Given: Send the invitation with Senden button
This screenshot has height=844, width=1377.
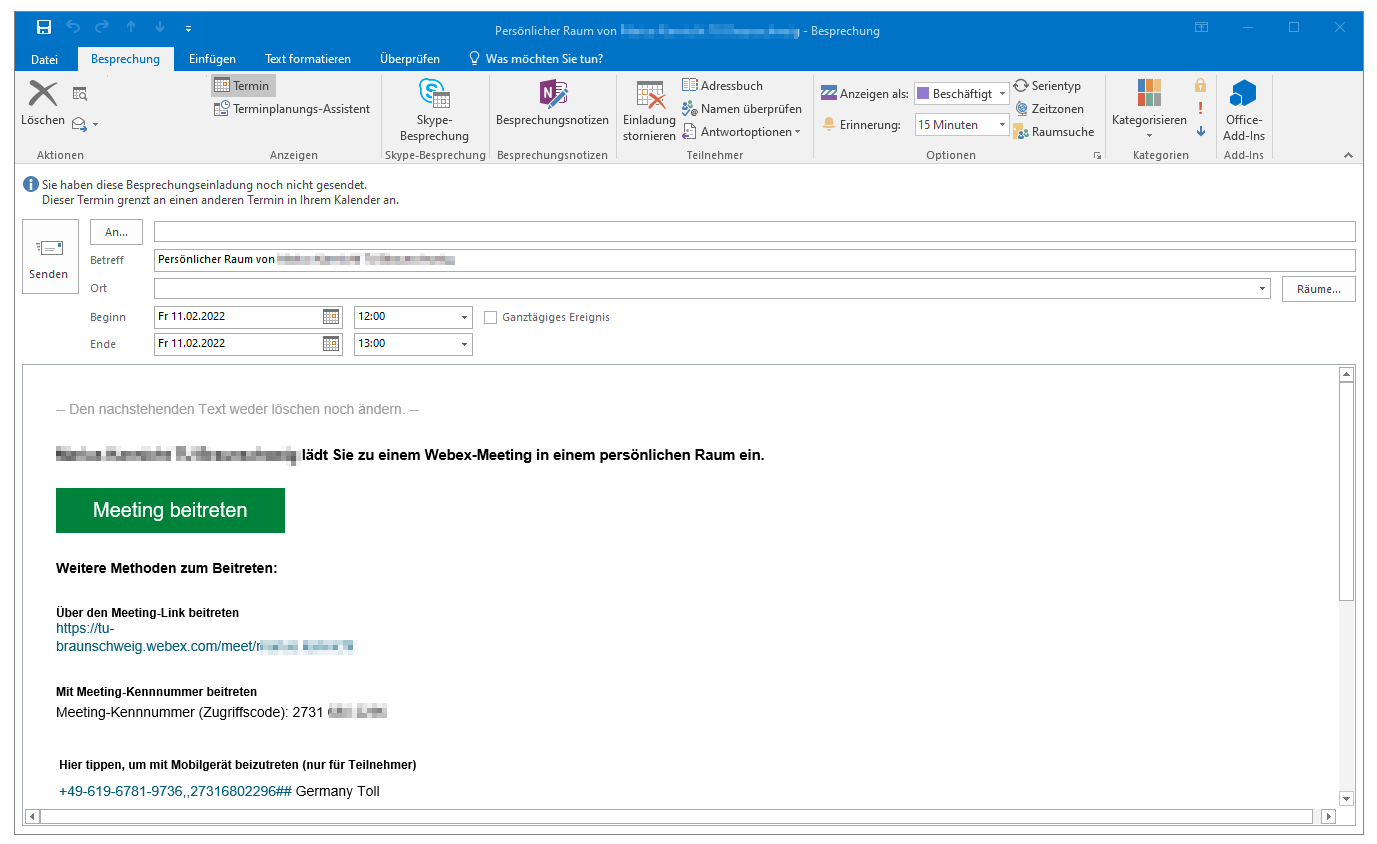Looking at the screenshot, I should 50,257.
